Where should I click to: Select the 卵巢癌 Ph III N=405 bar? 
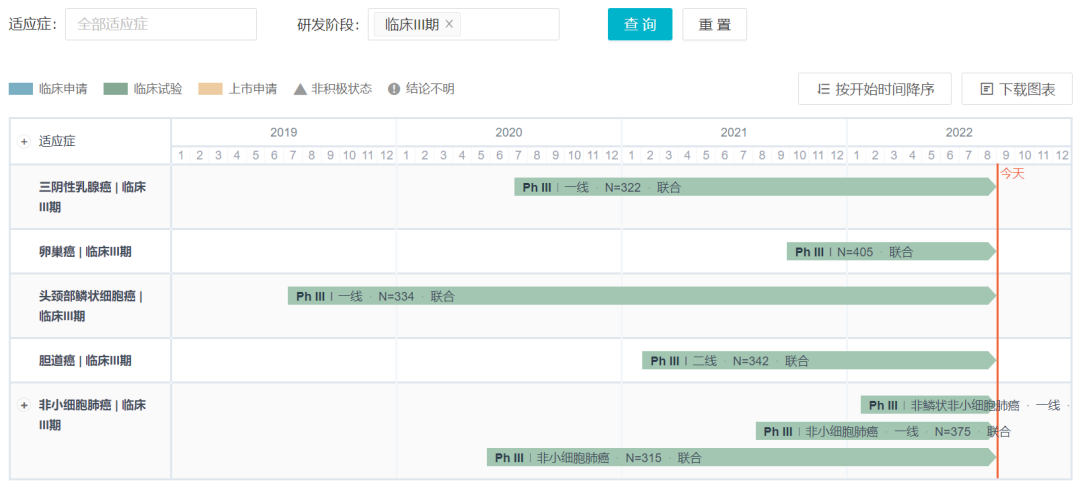click(x=888, y=252)
